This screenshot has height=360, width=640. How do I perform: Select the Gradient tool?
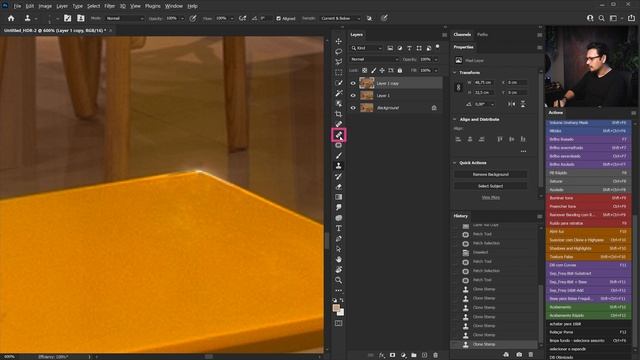pos(338,197)
